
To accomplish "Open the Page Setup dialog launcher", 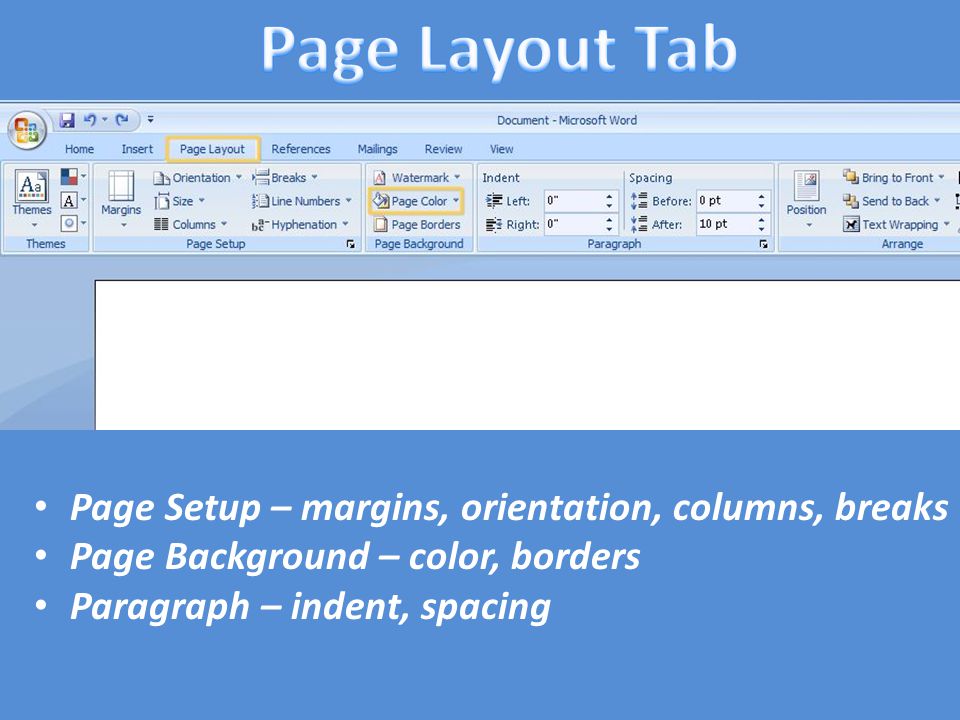I will click(350, 244).
